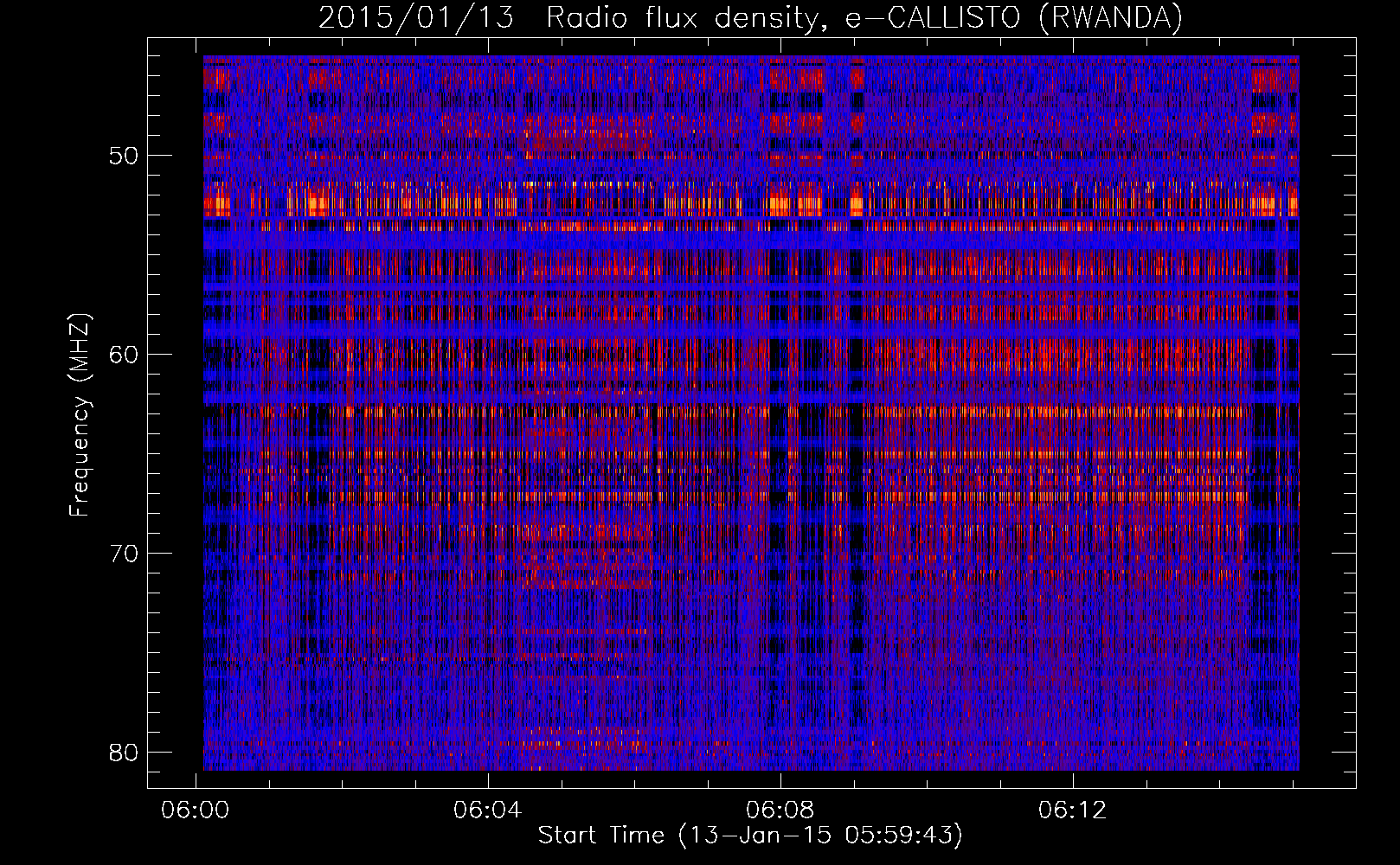Click the '50' frequency tick label
This screenshot has height=865, width=1400.
coord(124,156)
